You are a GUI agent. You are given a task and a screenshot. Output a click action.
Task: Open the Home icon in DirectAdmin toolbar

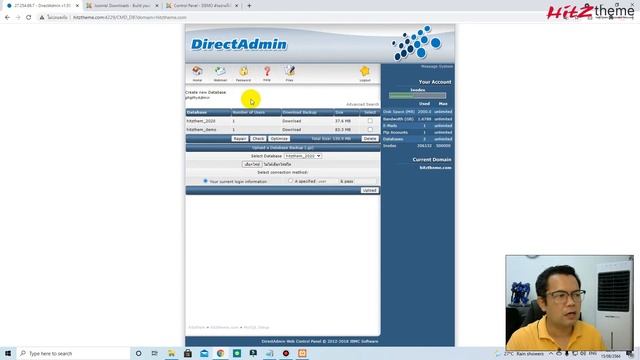197,73
